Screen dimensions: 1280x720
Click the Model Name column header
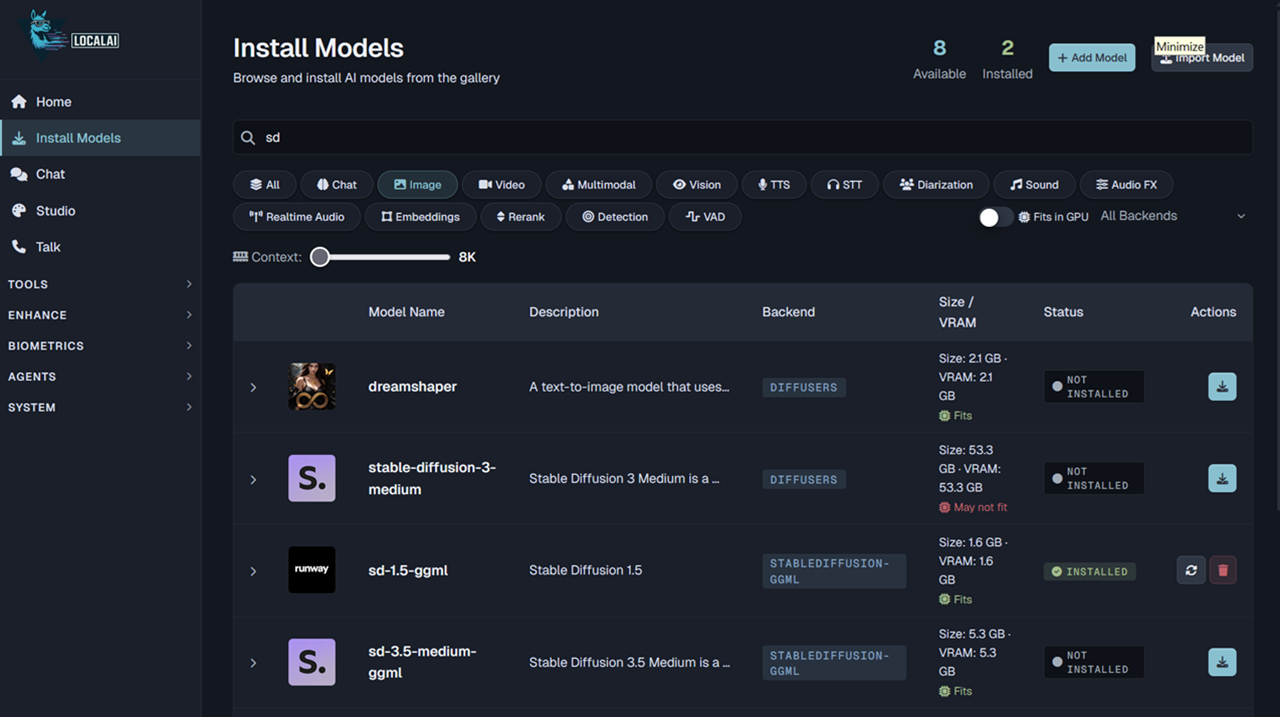(406, 312)
